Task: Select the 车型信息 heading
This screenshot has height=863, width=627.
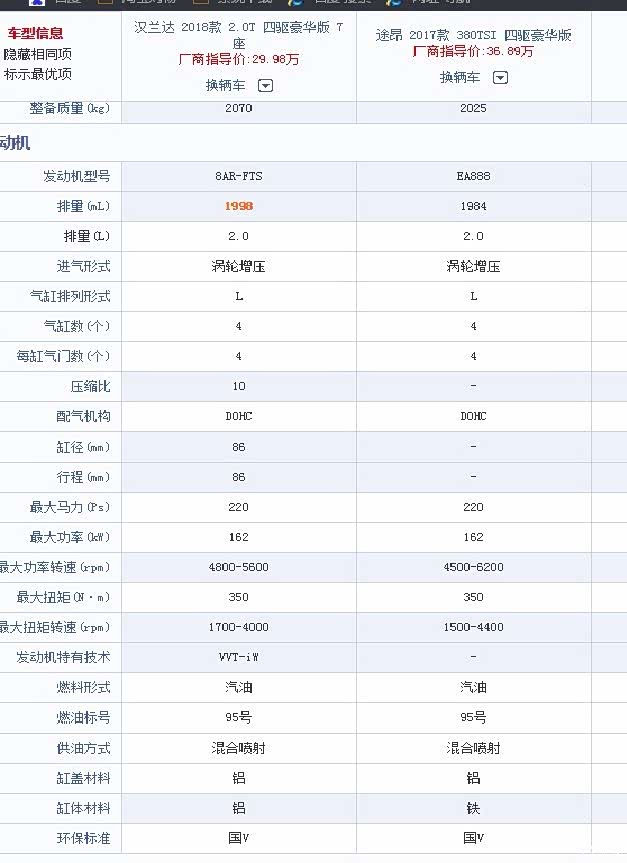Action: [35, 33]
